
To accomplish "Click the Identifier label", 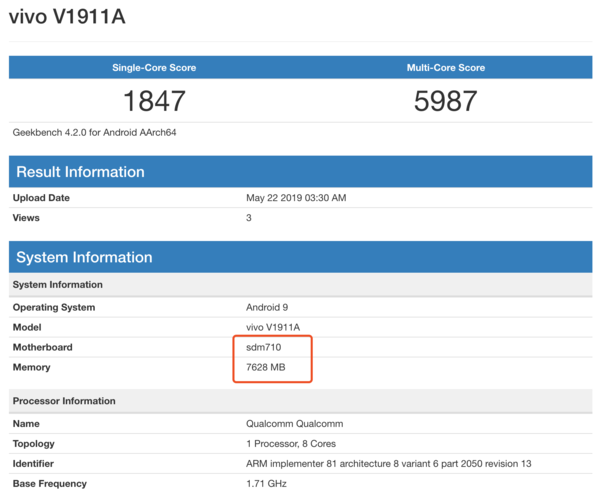I will (x=33, y=464).
